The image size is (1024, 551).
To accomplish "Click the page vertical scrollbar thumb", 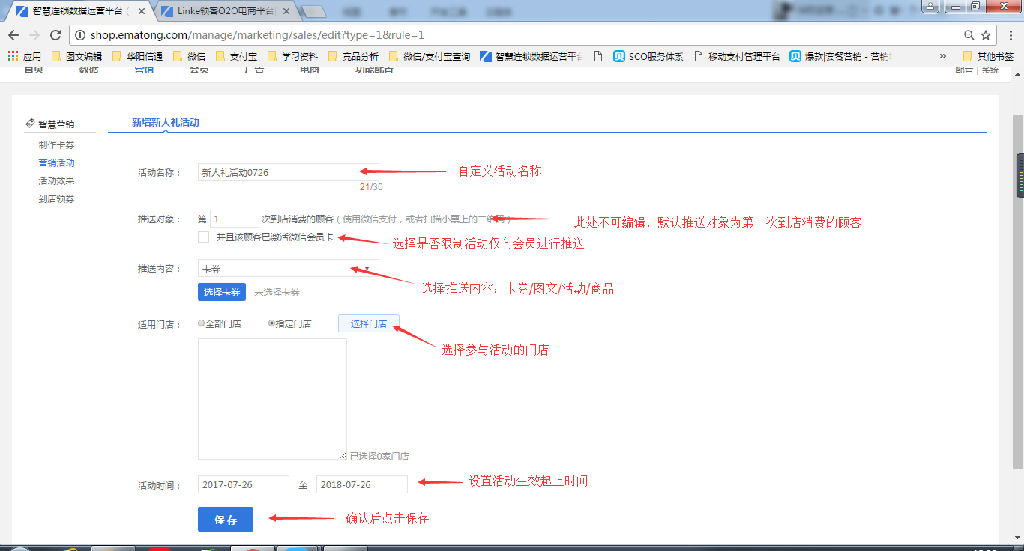I will point(1018,291).
